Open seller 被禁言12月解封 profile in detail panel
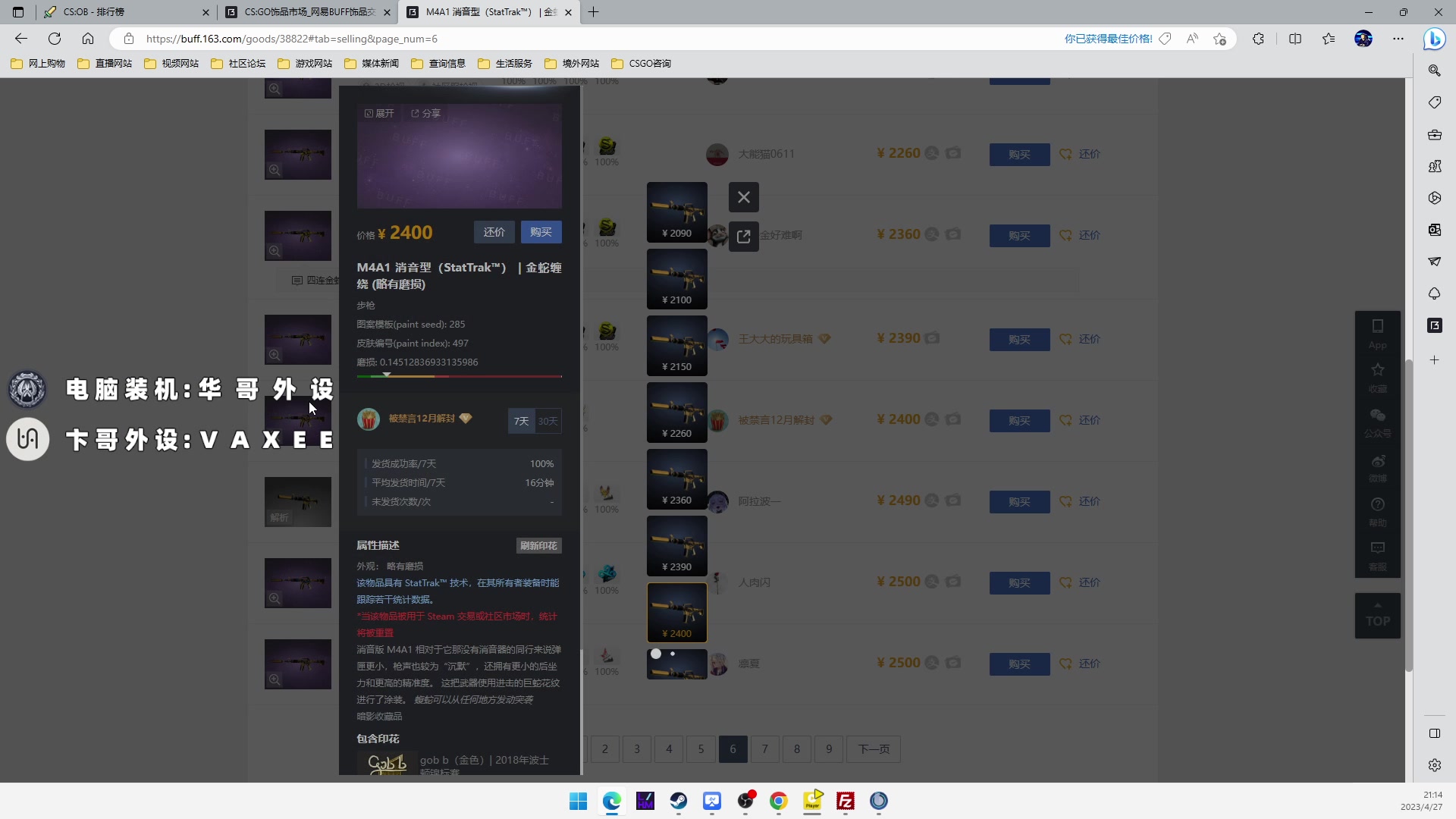This screenshot has height=819, width=1456. tap(422, 419)
